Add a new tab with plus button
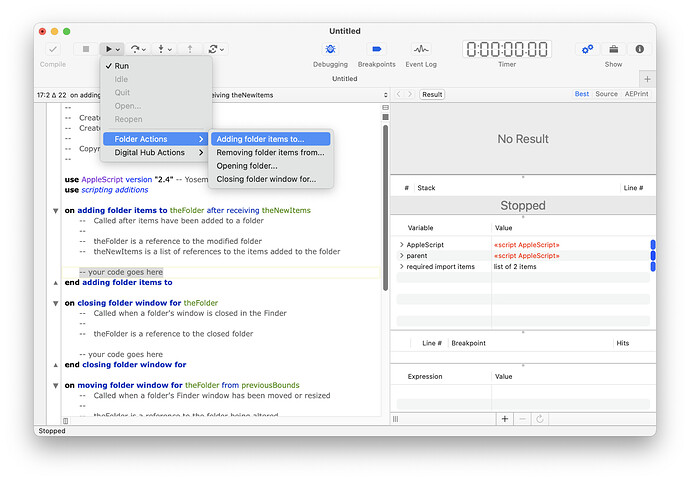Viewport: 690px width, 481px height. pos(647,79)
